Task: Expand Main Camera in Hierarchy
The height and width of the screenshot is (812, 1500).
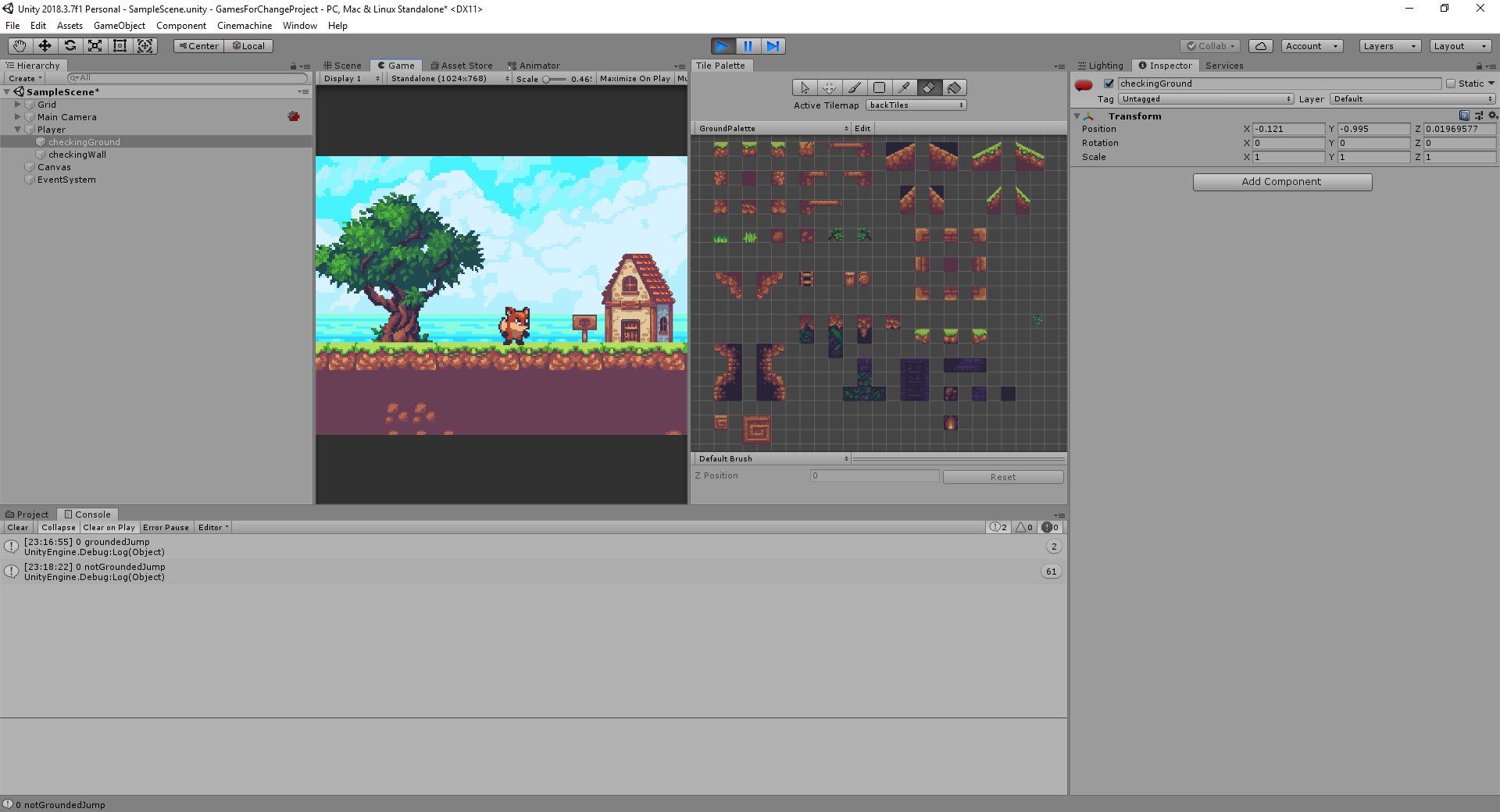Action: (17, 116)
